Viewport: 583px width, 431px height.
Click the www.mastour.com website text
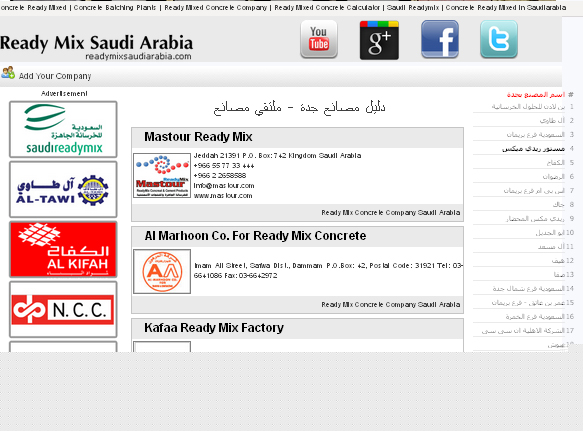coord(223,196)
